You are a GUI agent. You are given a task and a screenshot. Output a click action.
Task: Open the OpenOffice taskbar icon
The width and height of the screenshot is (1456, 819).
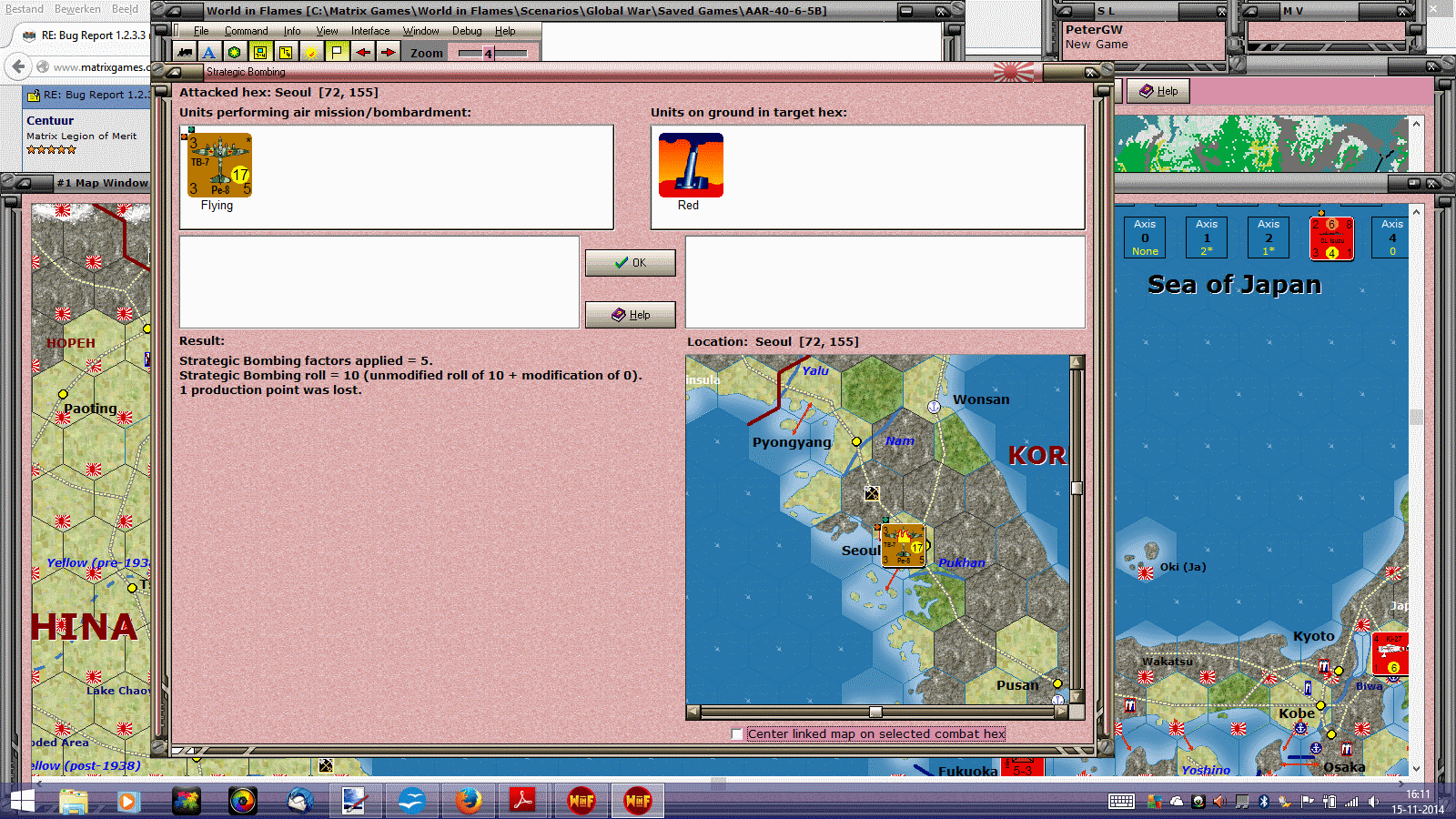point(412,801)
